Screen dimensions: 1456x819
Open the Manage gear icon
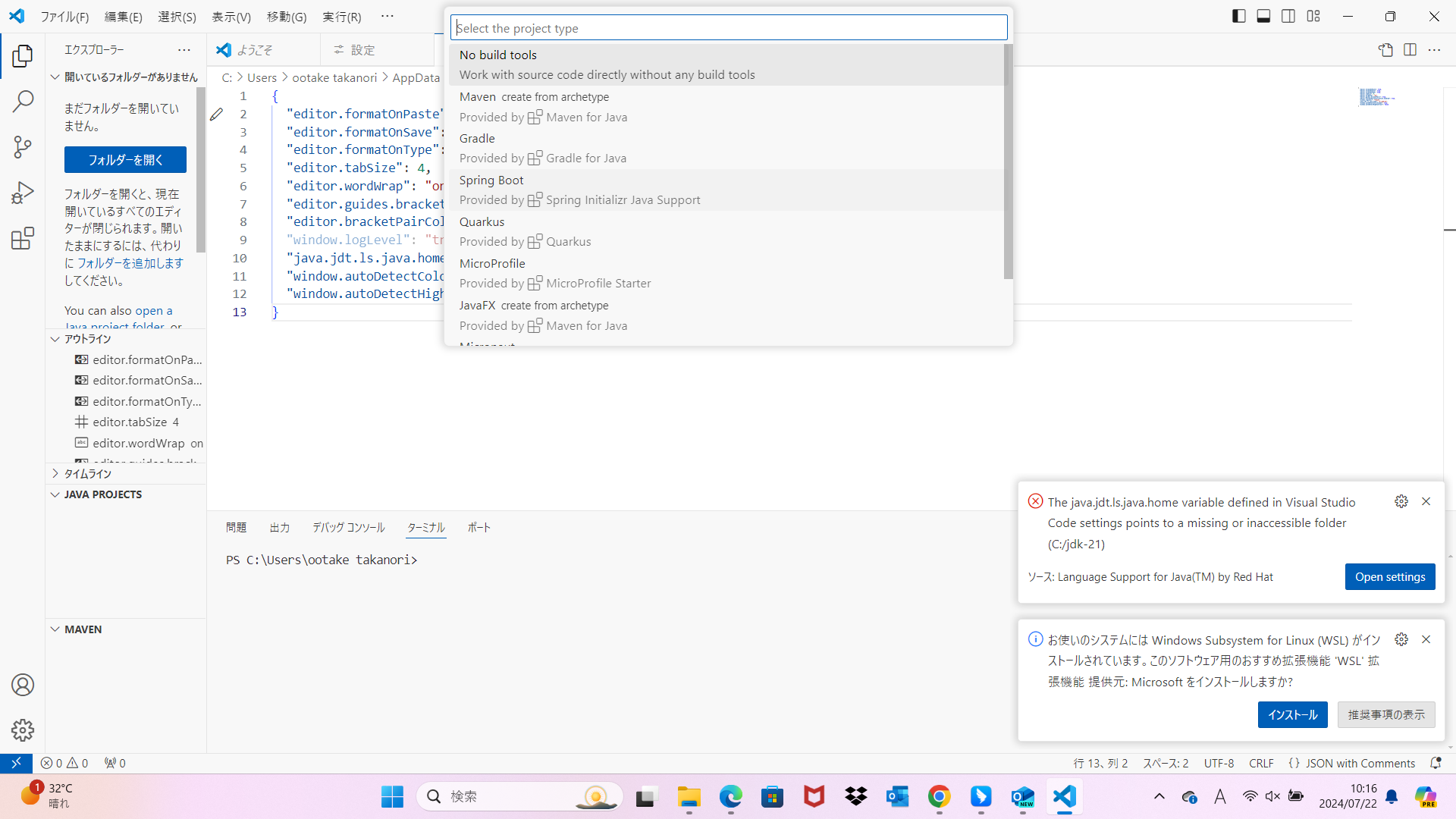pyautogui.click(x=23, y=730)
